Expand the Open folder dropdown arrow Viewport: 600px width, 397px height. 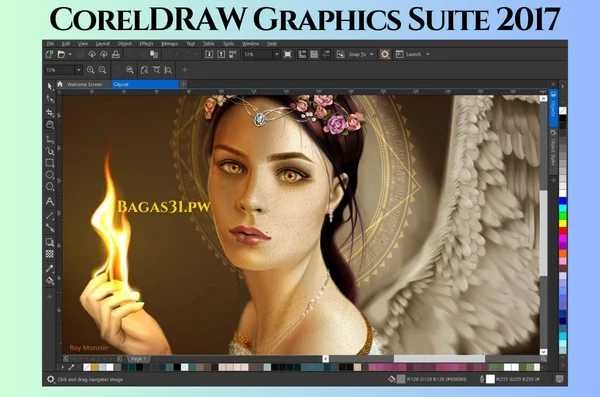[x=70, y=54]
